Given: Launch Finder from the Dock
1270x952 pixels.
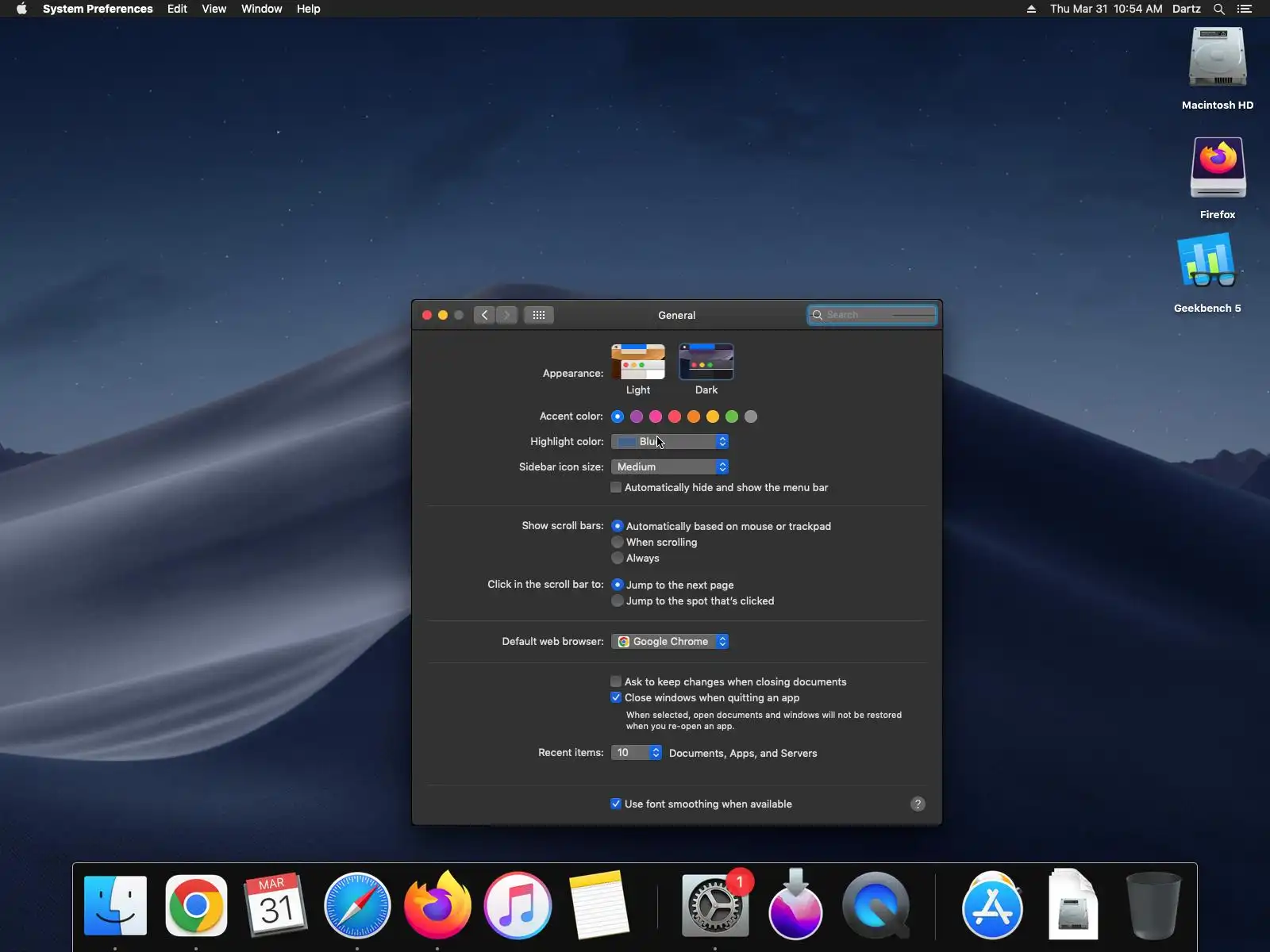Looking at the screenshot, I should (116, 905).
